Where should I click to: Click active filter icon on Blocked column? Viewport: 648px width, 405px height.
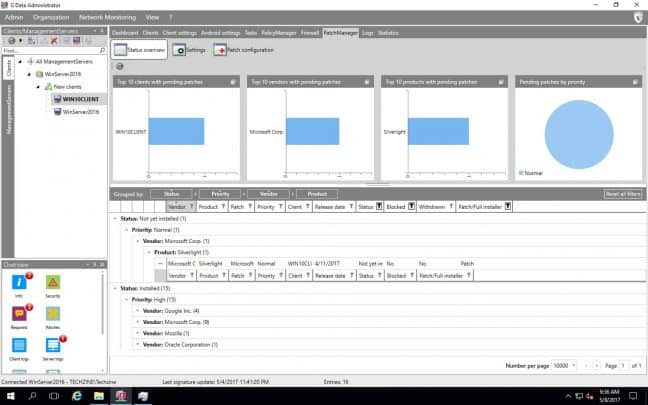tap(412, 206)
